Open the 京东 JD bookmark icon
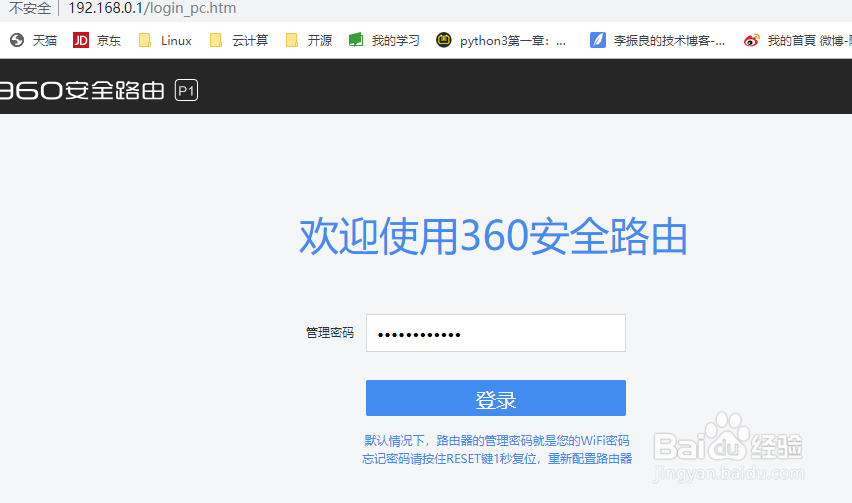 pyautogui.click(x=80, y=40)
